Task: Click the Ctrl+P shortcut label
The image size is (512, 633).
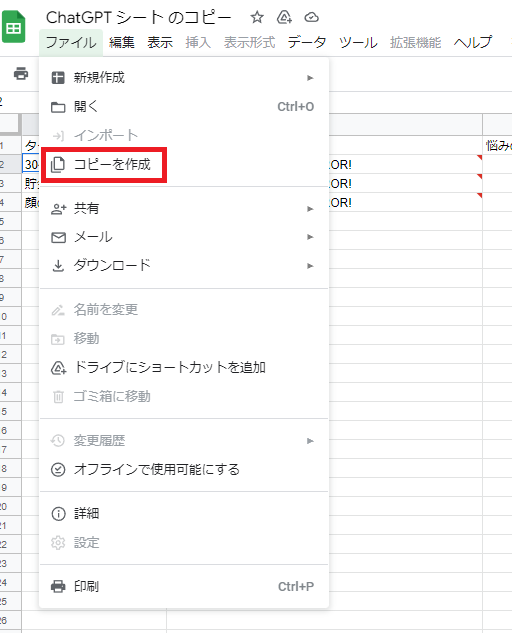Action: 296,587
